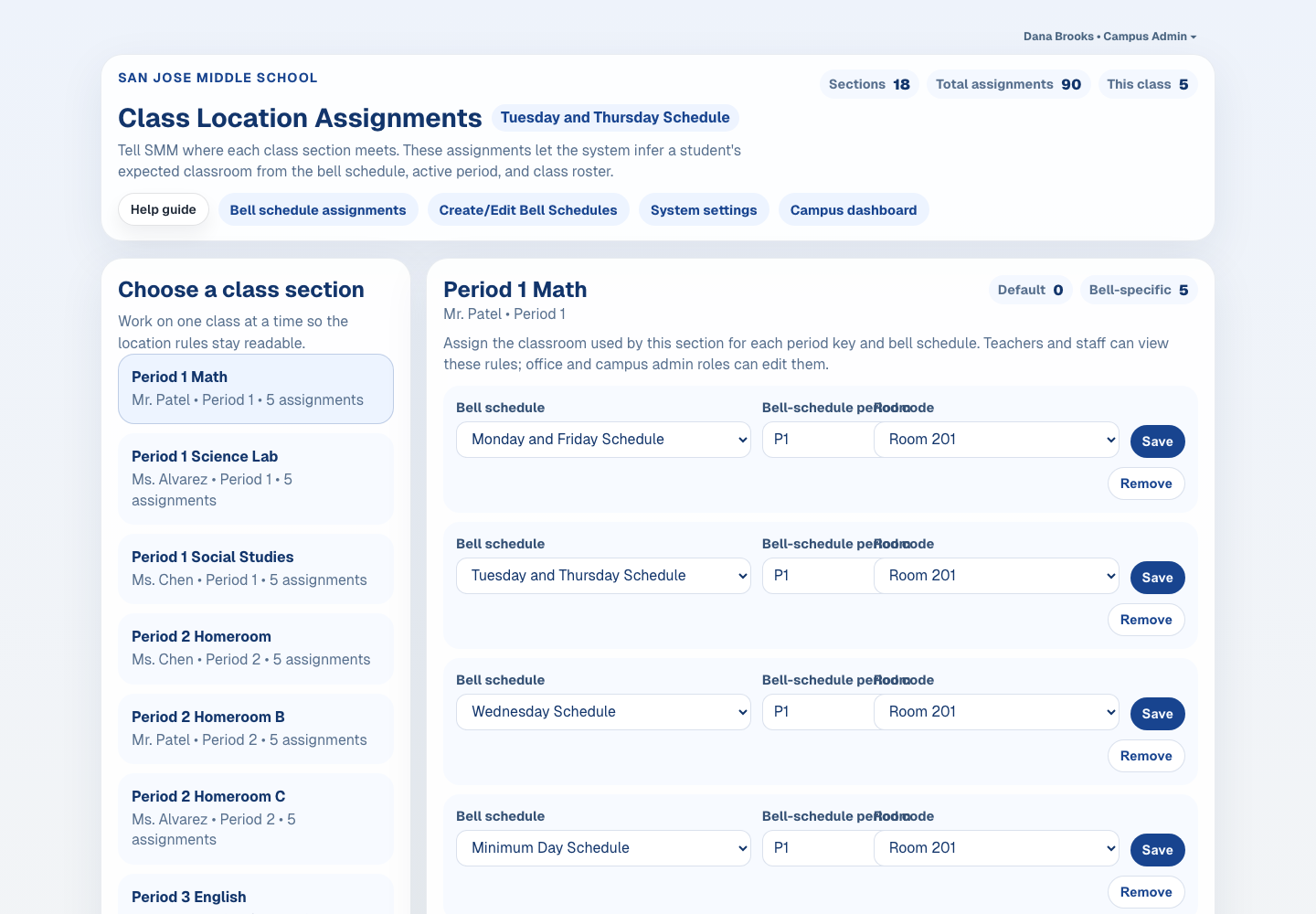Open the Minimum Day Schedule dropdown
Viewport: 1316px width, 914px height.
click(603, 848)
